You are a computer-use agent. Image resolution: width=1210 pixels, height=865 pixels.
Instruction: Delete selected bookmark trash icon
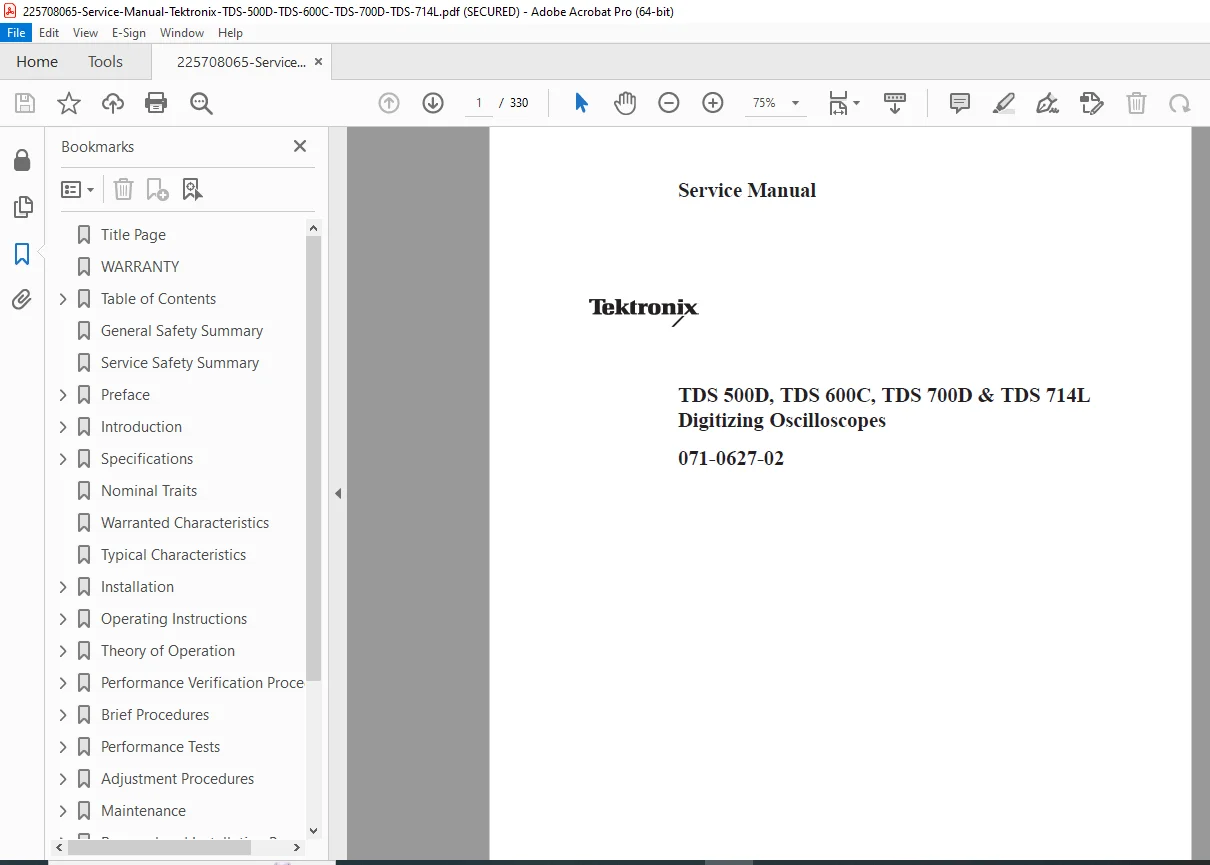[x=123, y=189]
